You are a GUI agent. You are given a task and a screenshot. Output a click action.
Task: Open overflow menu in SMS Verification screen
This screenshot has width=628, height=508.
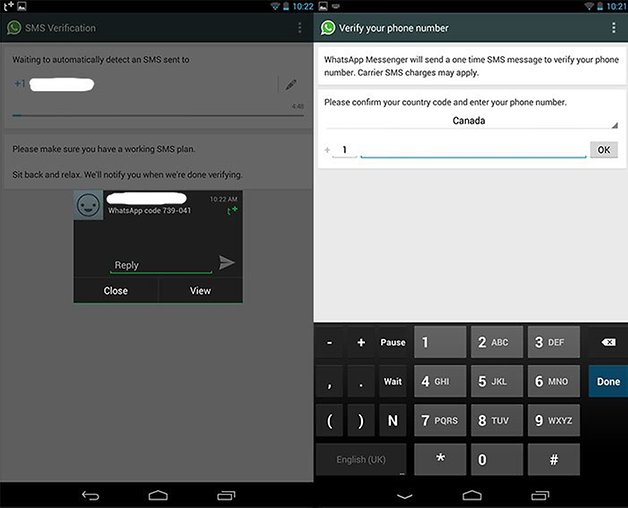(300, 28)
